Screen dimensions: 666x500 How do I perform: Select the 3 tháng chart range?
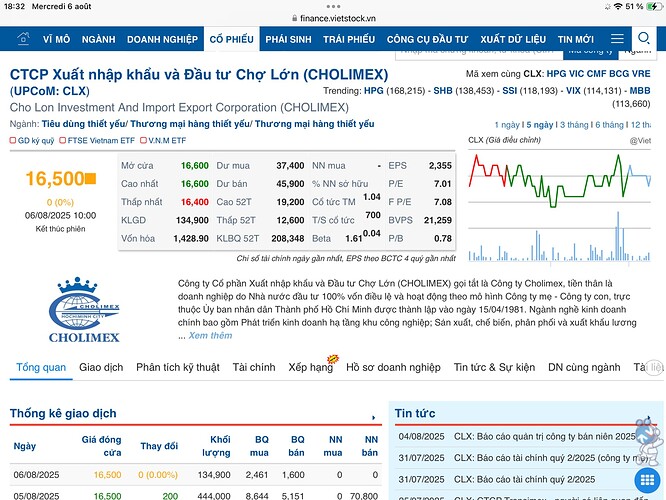pos(574,125)
